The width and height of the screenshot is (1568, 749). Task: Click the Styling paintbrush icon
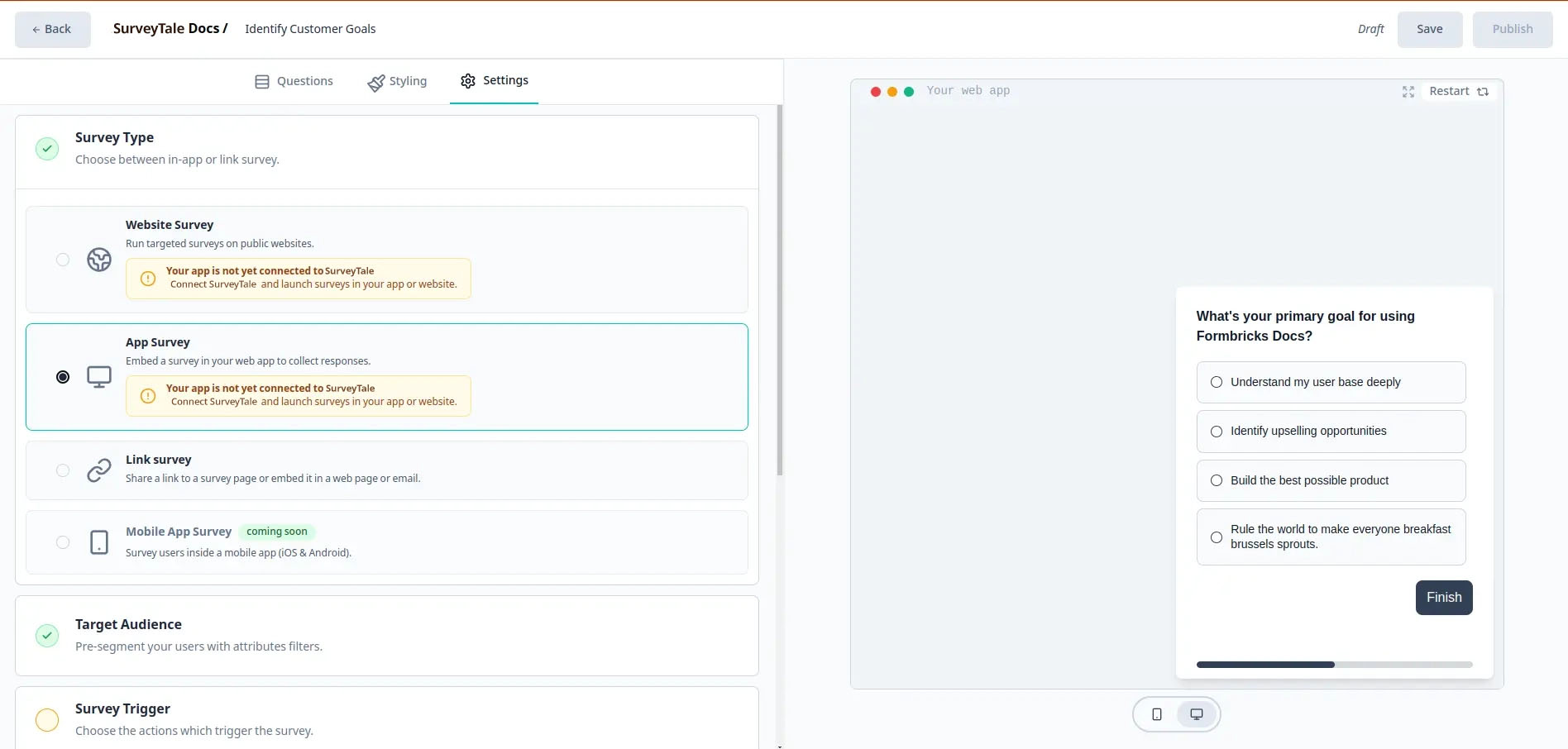click(x=376, y=83)
